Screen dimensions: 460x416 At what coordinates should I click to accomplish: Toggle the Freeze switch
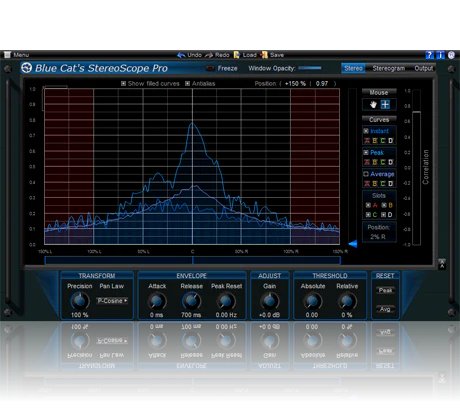pos(210,68)
